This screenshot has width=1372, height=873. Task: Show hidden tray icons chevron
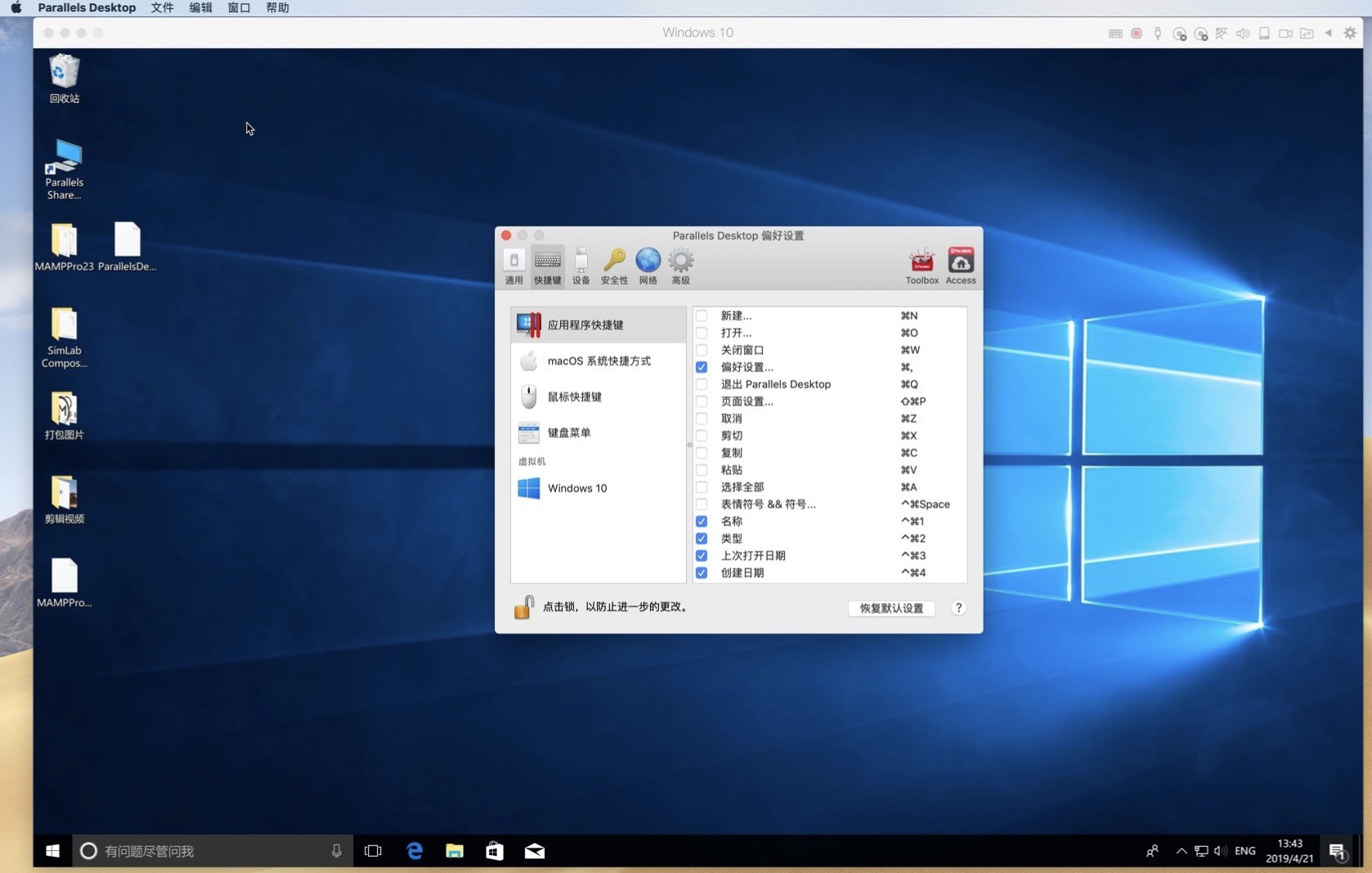tap(1181, 851)
